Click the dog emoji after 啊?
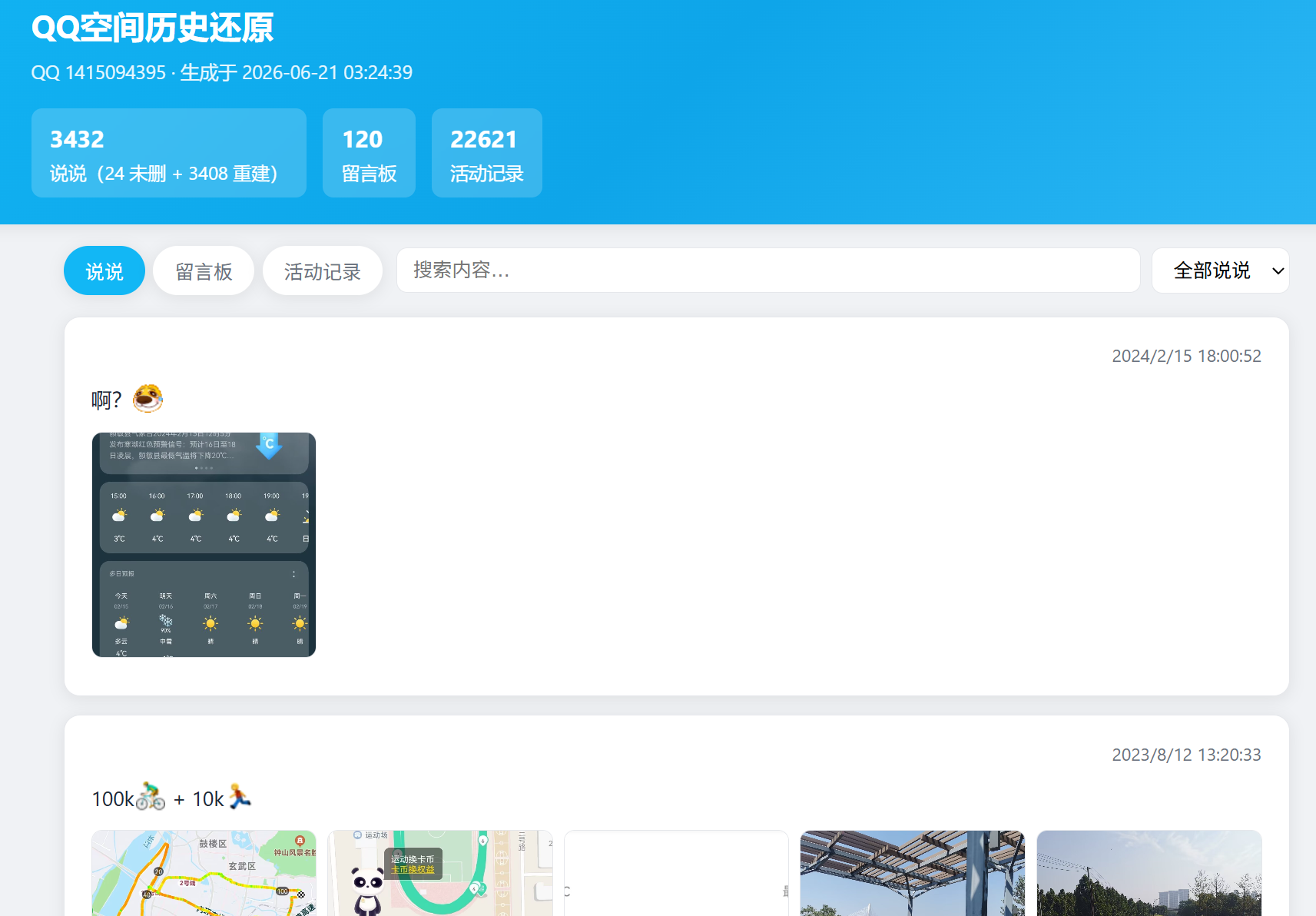 click(x=148, y=399)
